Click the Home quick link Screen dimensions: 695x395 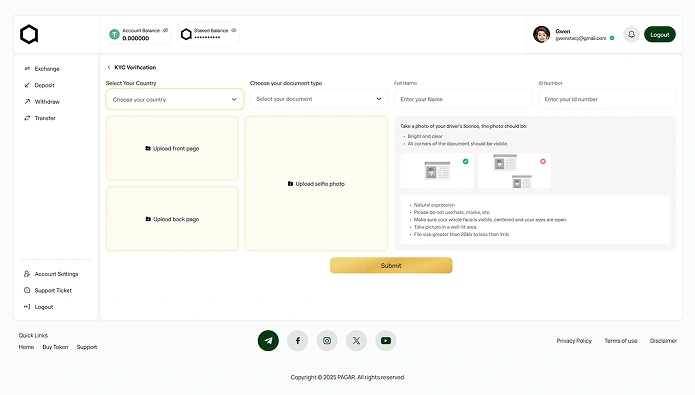tap(26, 347)
